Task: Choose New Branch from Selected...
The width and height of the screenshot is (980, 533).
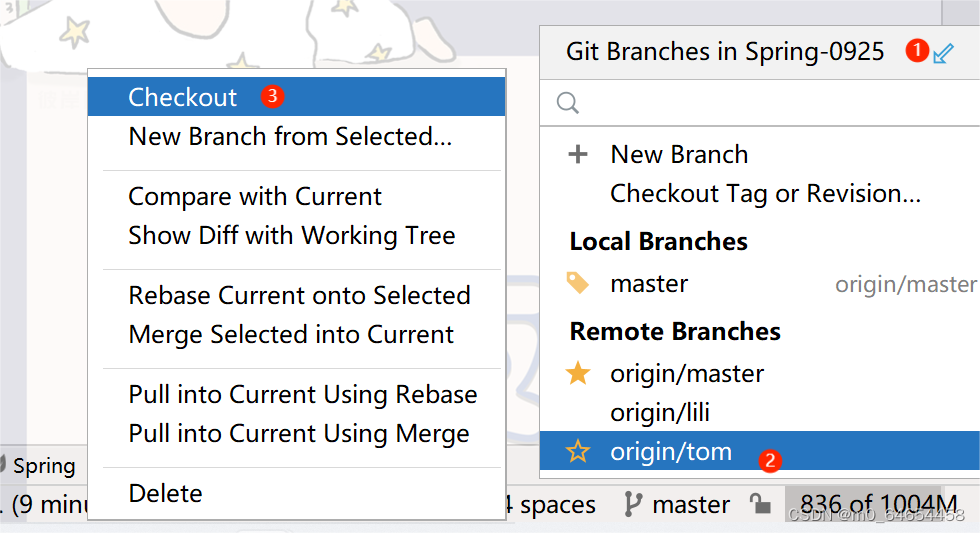Action: [290, 136]
